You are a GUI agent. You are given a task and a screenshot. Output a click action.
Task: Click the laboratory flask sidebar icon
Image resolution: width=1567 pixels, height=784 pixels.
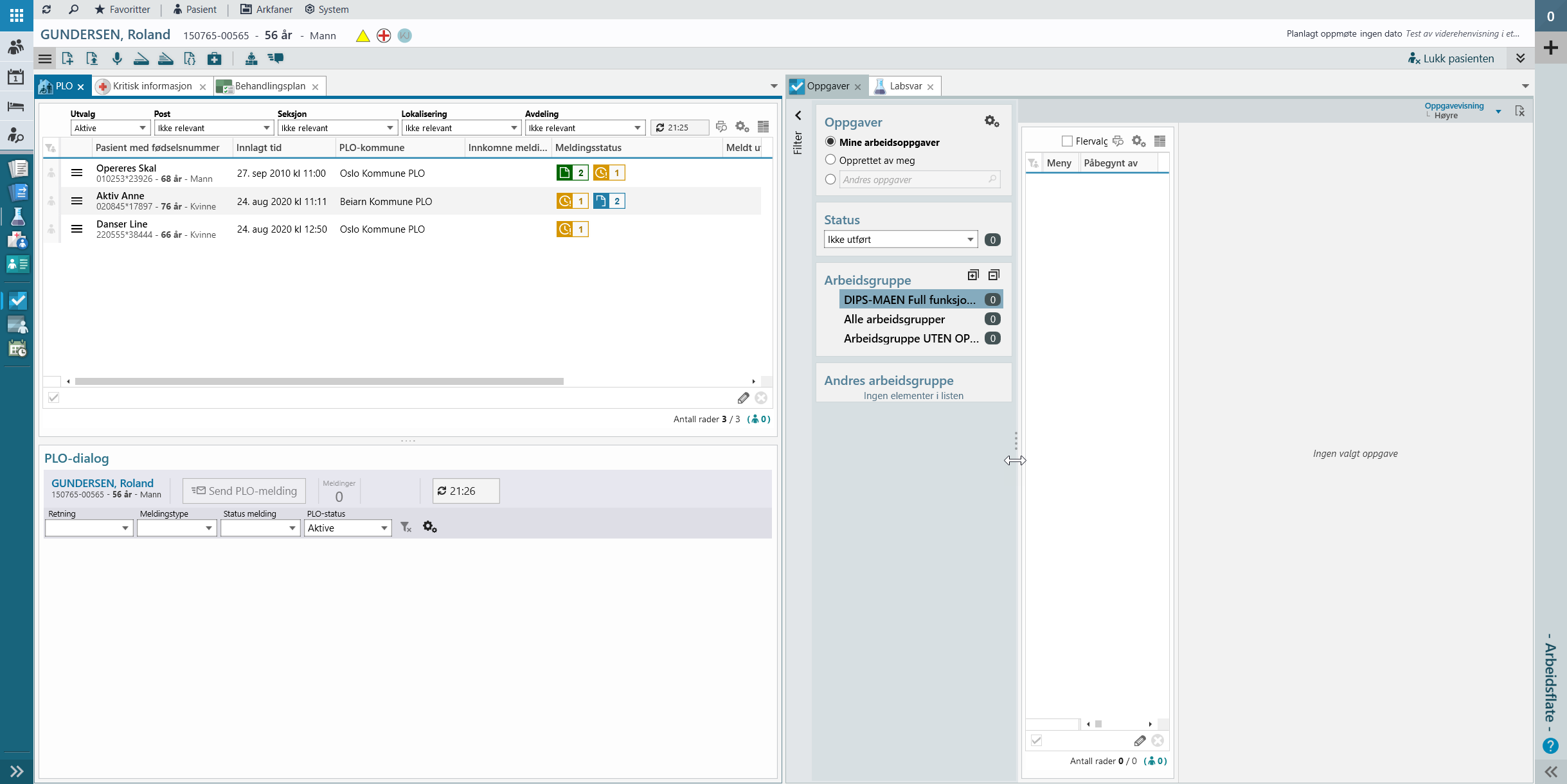(18, 217)
